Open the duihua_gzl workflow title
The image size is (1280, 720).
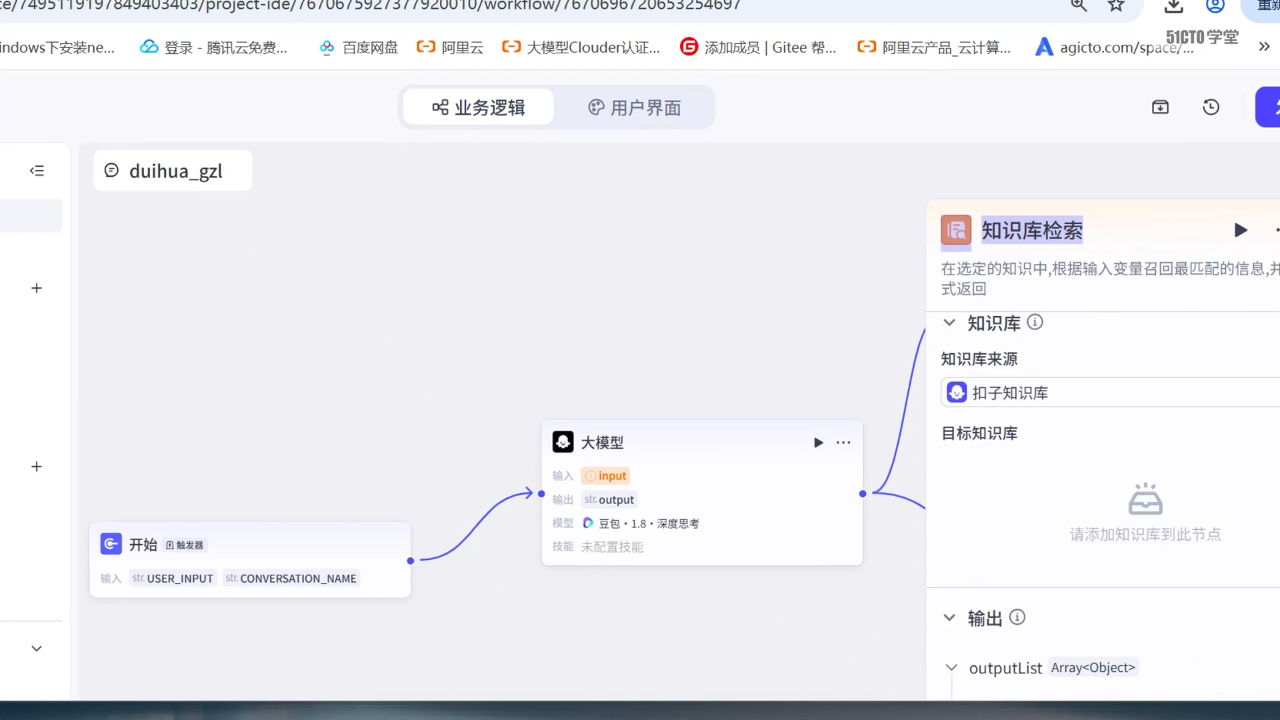pos(173,171)
